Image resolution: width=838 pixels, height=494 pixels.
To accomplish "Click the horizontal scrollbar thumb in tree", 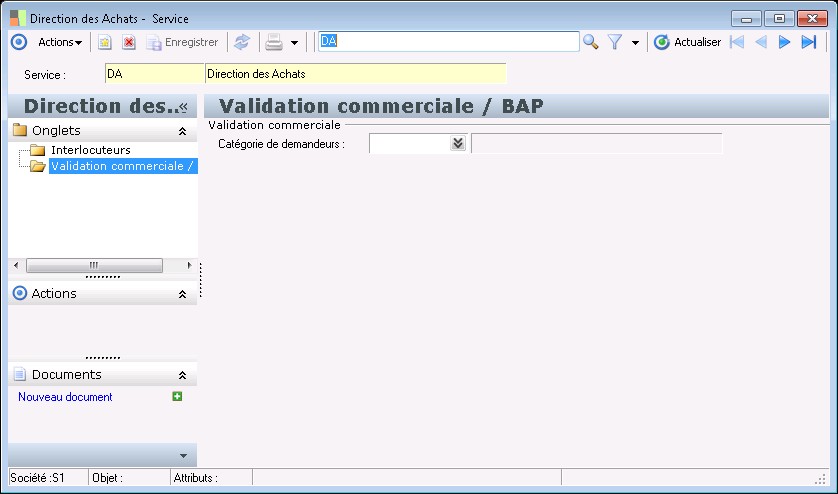I will [x=94, y=265].
